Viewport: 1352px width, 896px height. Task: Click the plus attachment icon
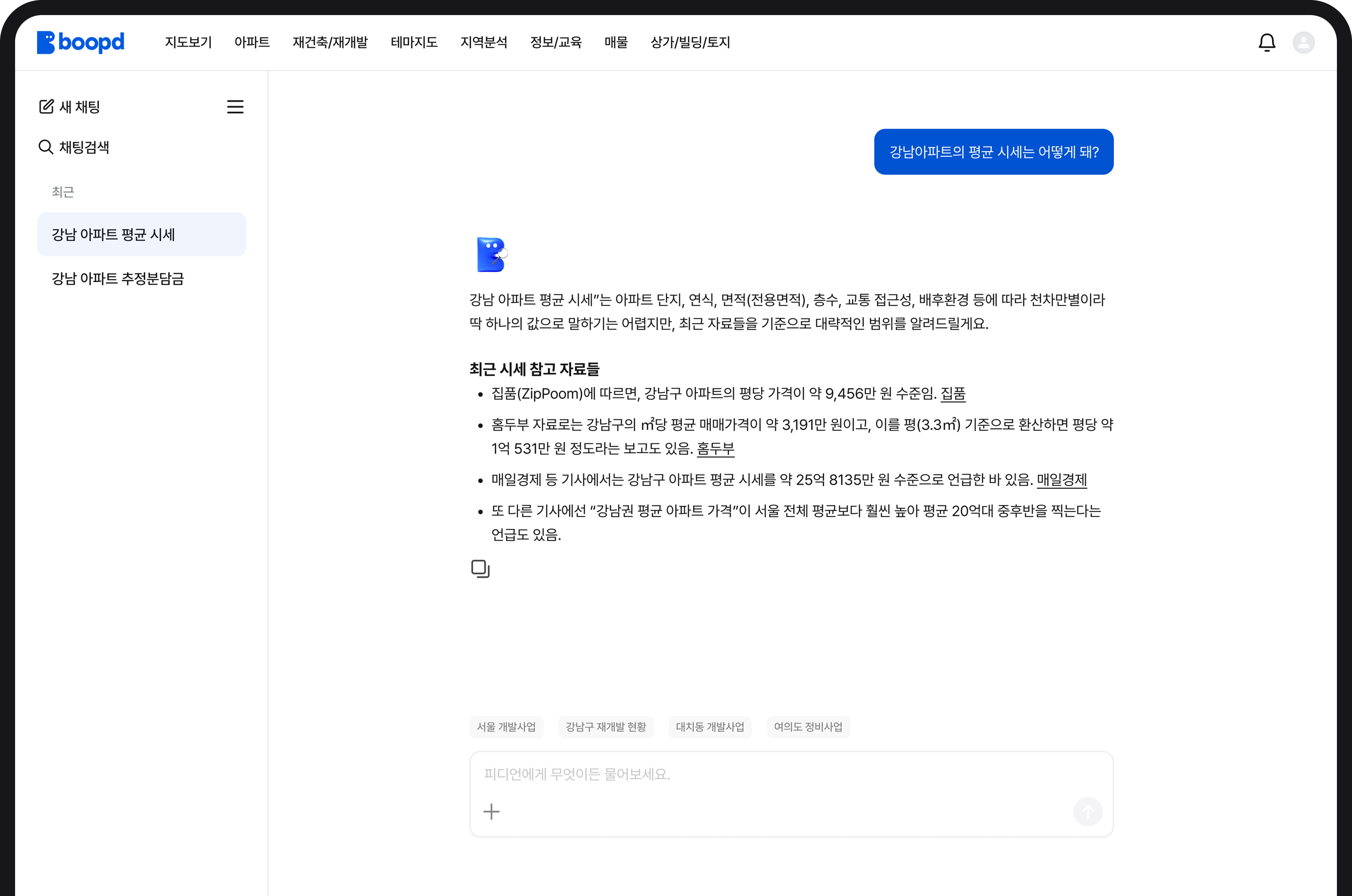tap(491, 811)
